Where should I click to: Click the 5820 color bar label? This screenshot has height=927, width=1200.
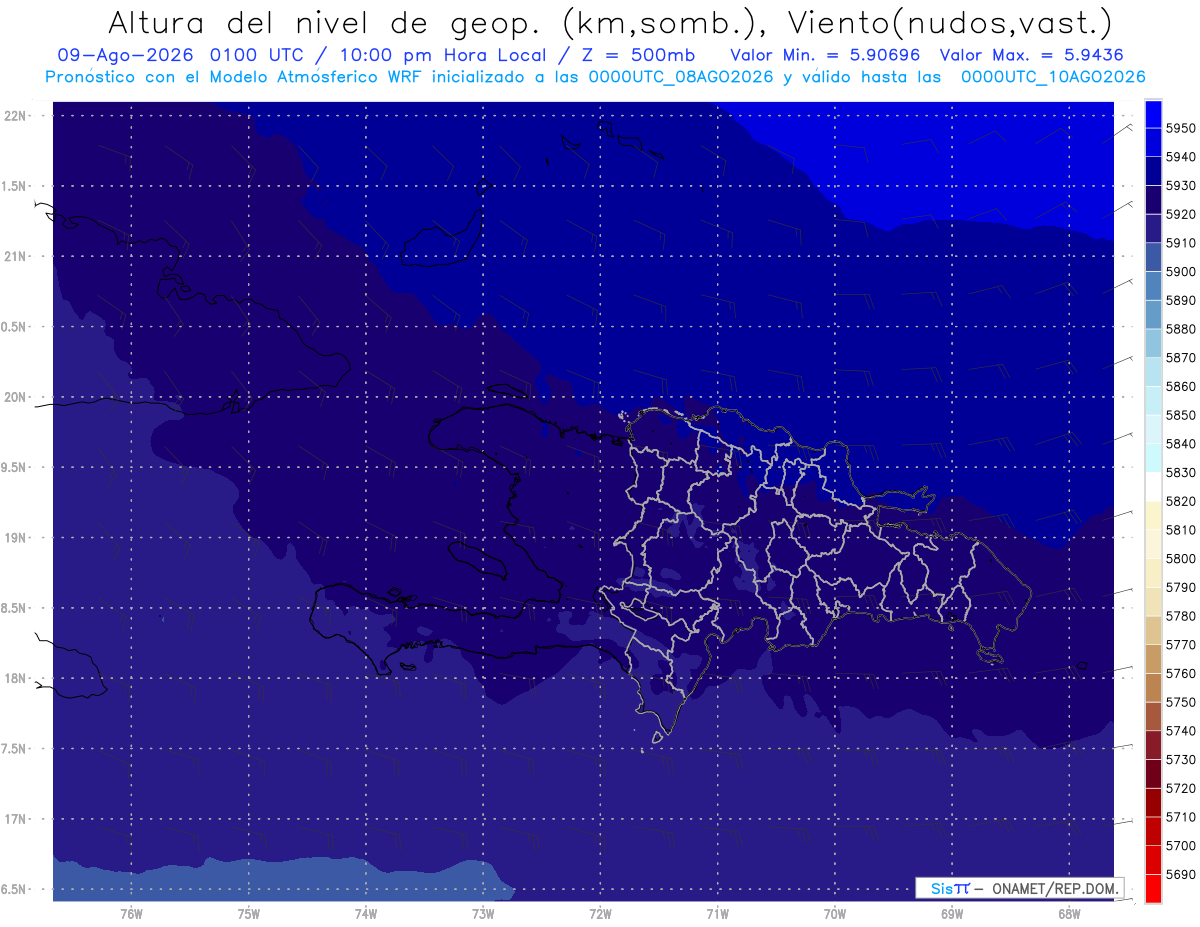1181,501
